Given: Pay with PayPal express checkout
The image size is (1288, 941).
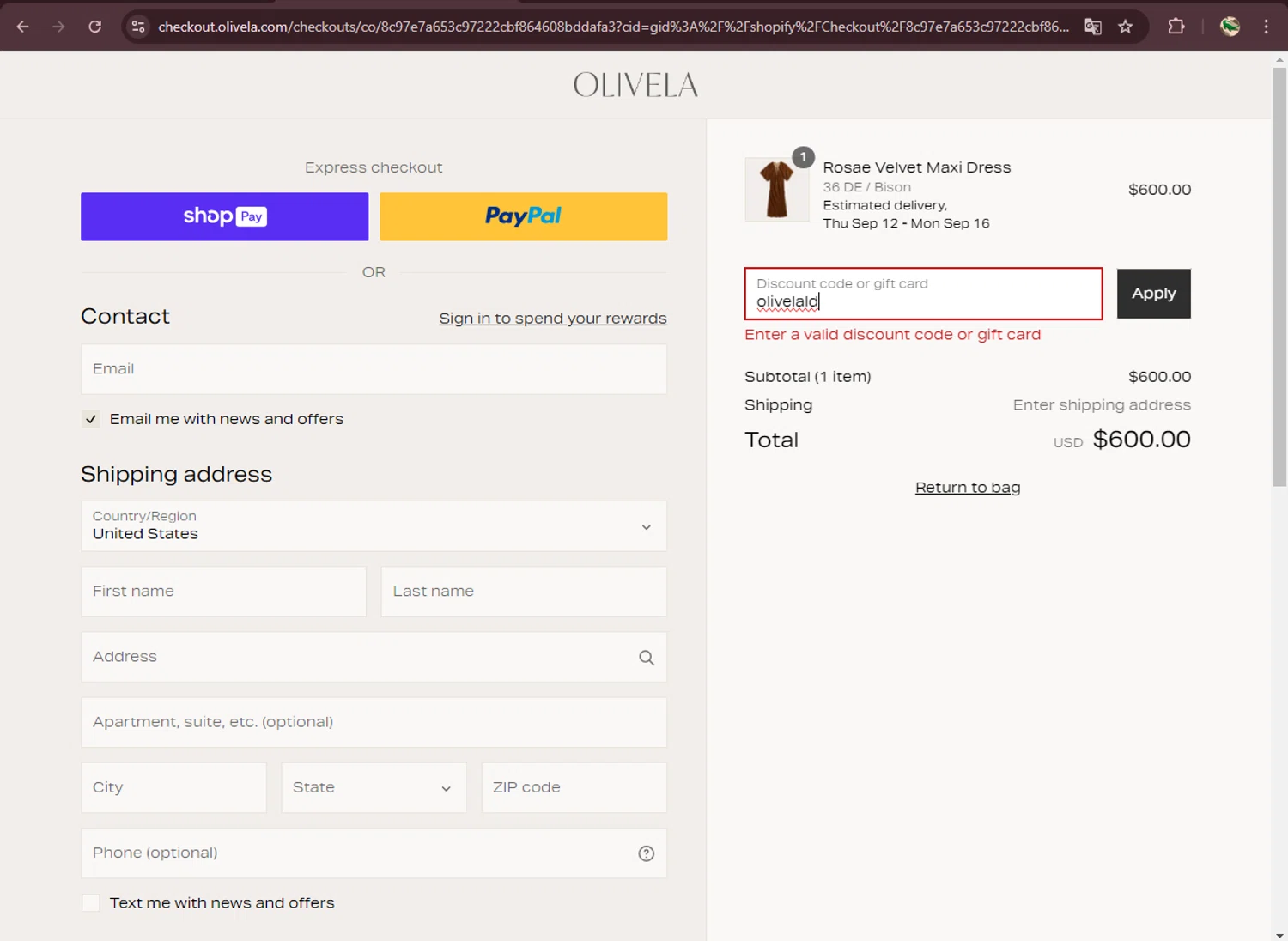Looking at the screenshot, I should pos(523,216).
